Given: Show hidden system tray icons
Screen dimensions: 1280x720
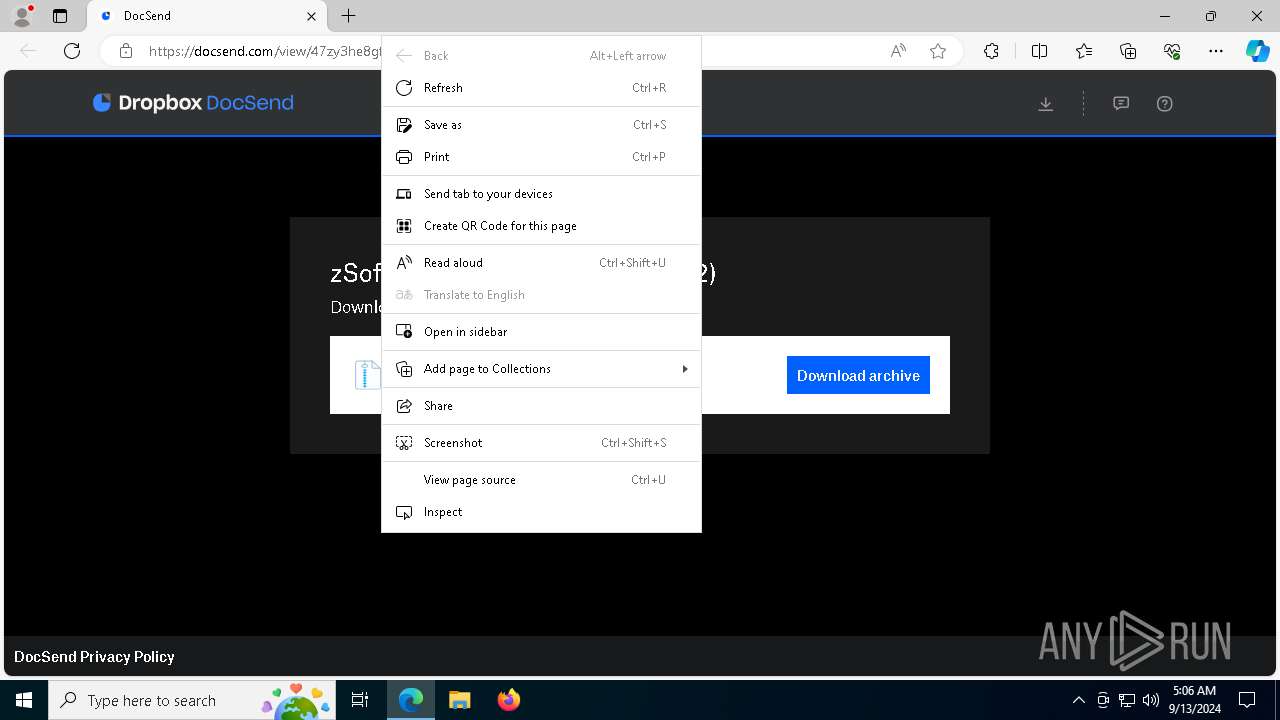Looking at the screenshot, I should (1078, 700).
